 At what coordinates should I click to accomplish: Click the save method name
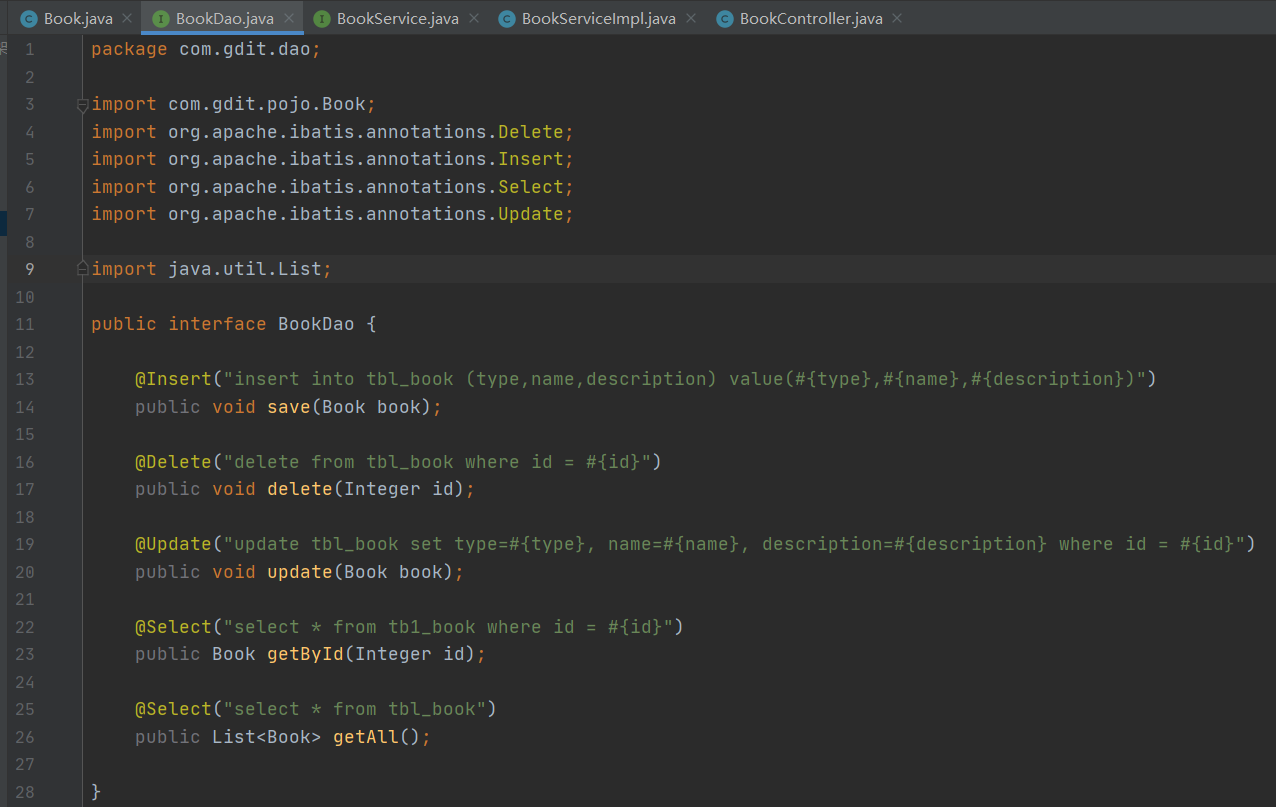click(289, 407)
